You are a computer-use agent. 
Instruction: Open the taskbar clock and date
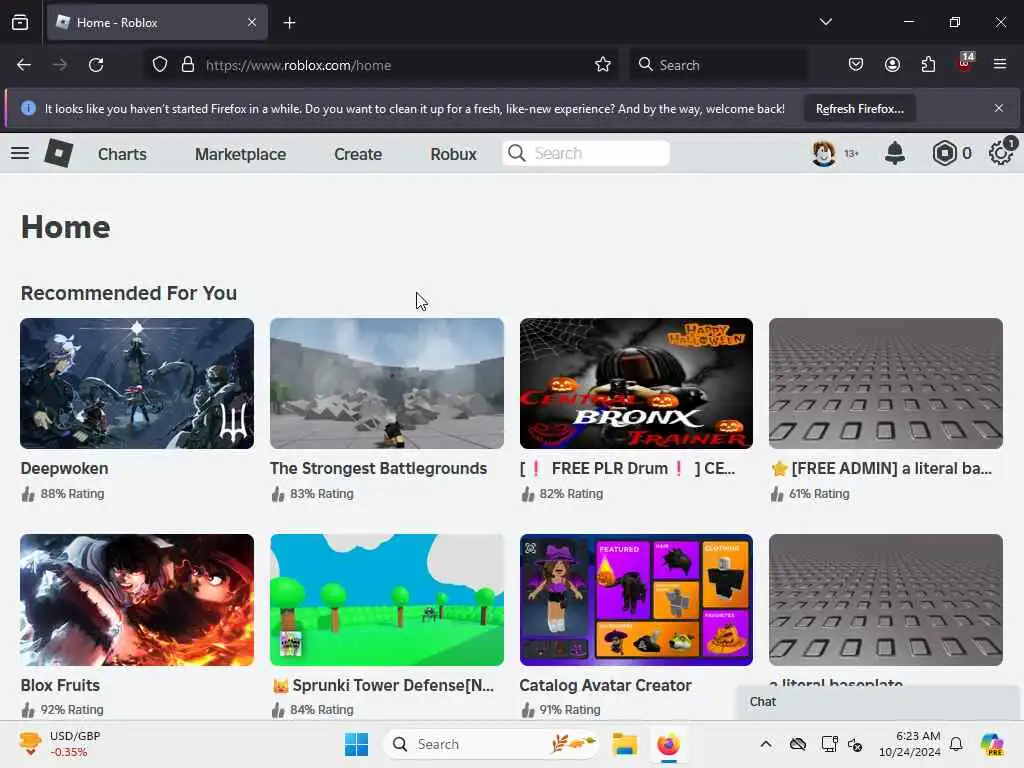tap(909, 744)
